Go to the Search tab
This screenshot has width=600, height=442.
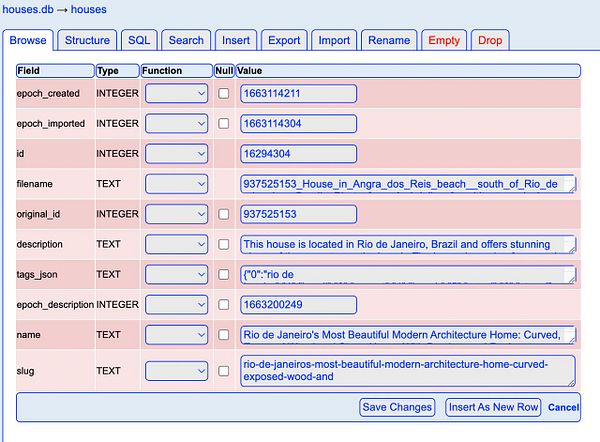tap(186, 40)
